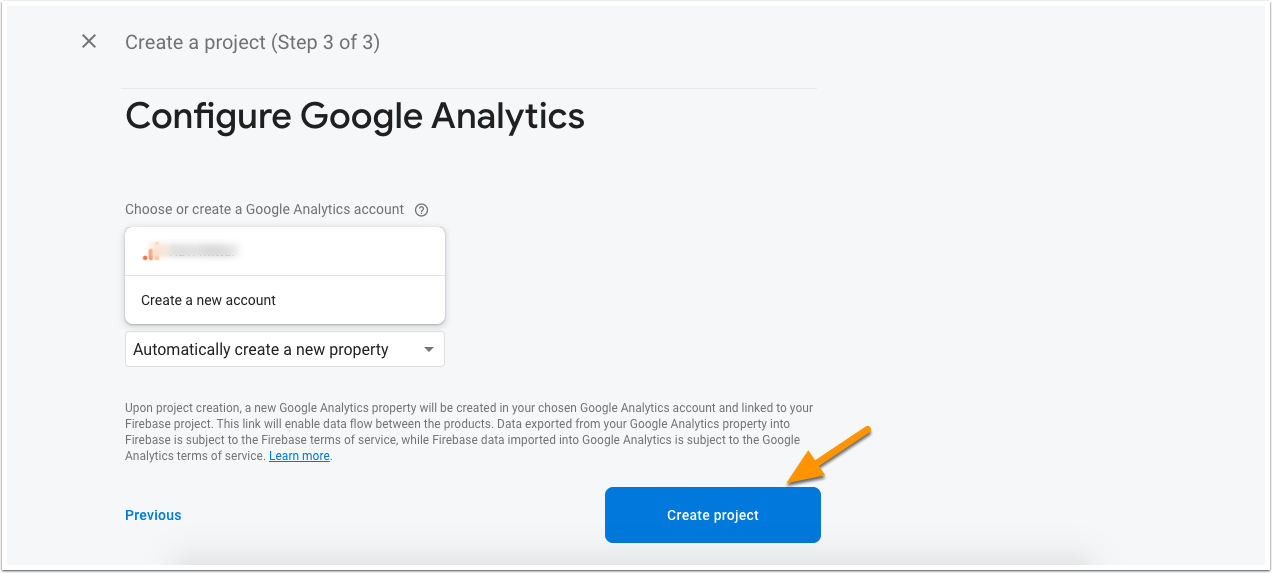Click the orange arrow annotation
Viewport: 1272px width, 573px height.
coord(830,456)
